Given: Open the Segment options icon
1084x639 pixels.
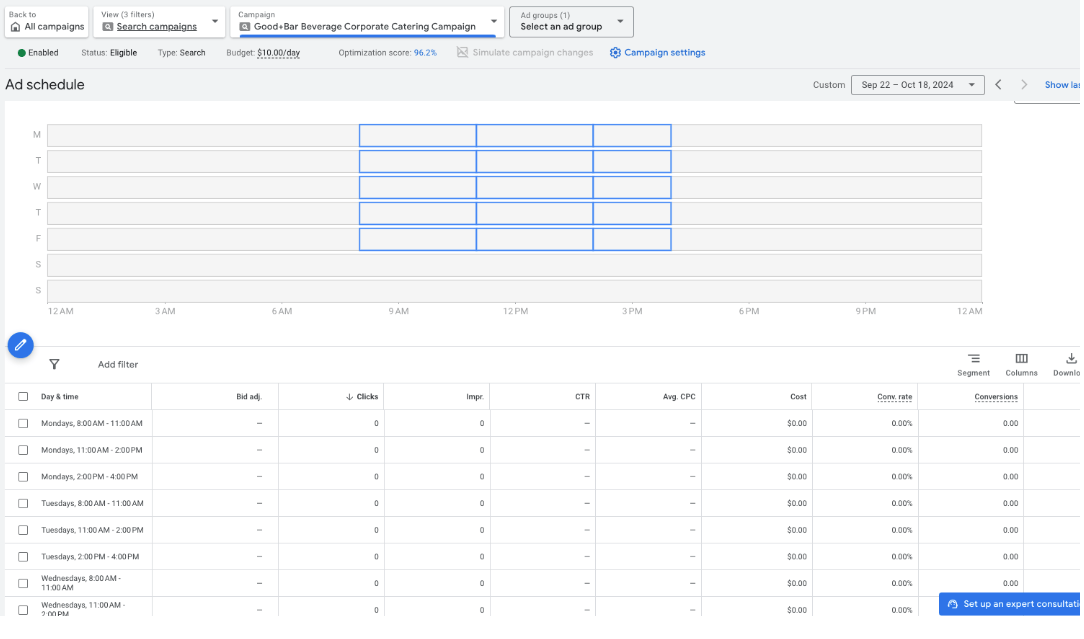Looking at the screenshot, I should (973, 359).
